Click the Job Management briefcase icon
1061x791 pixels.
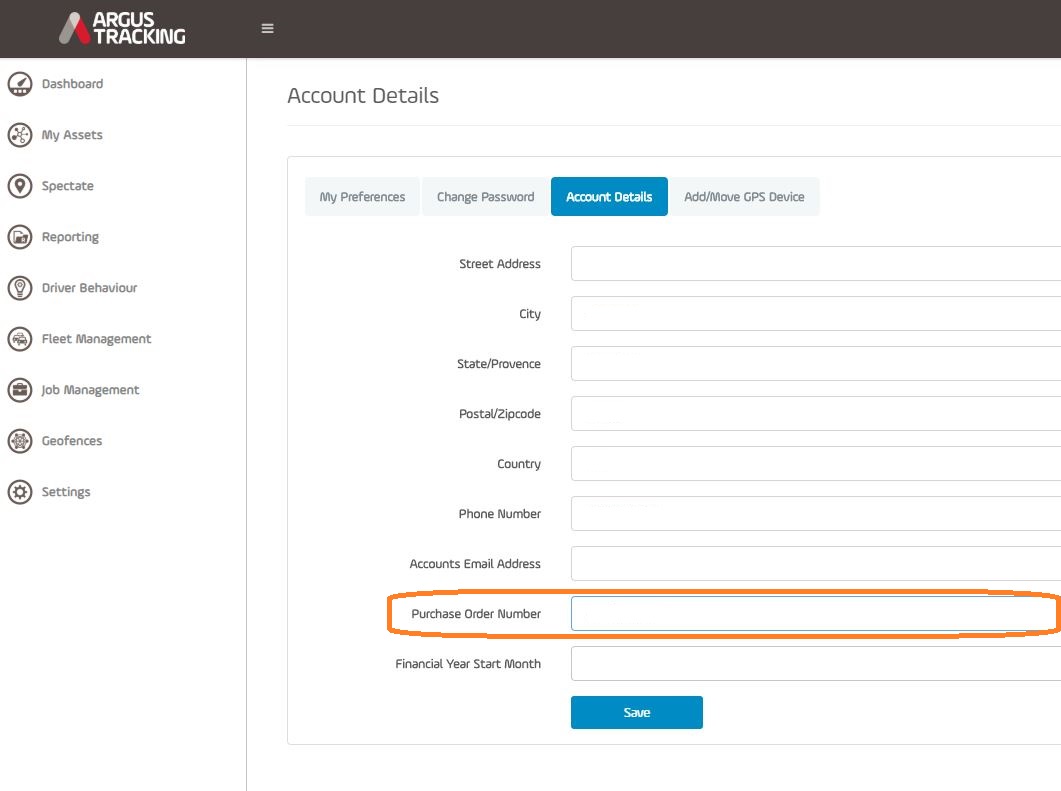point(20,390)
